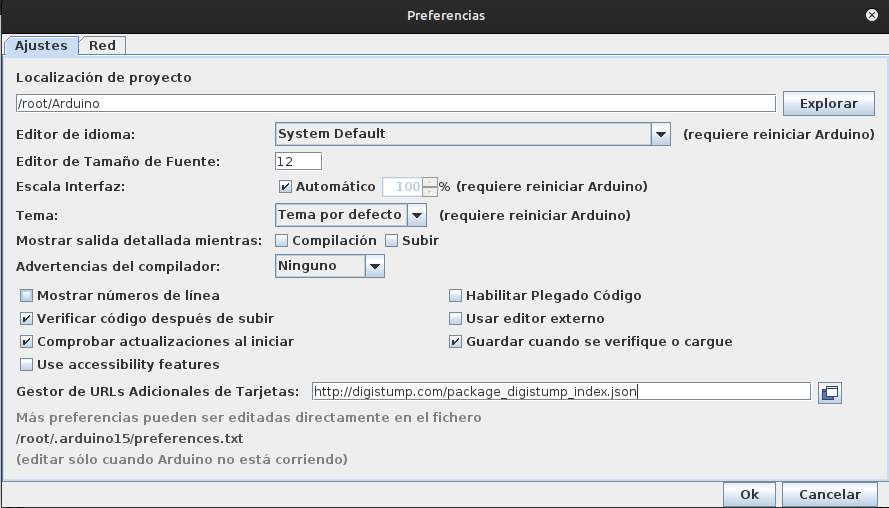Viewport: 889px width, 508px height.
Task: Confirm preferences with the Ok button
Action: tap(749, 494)
